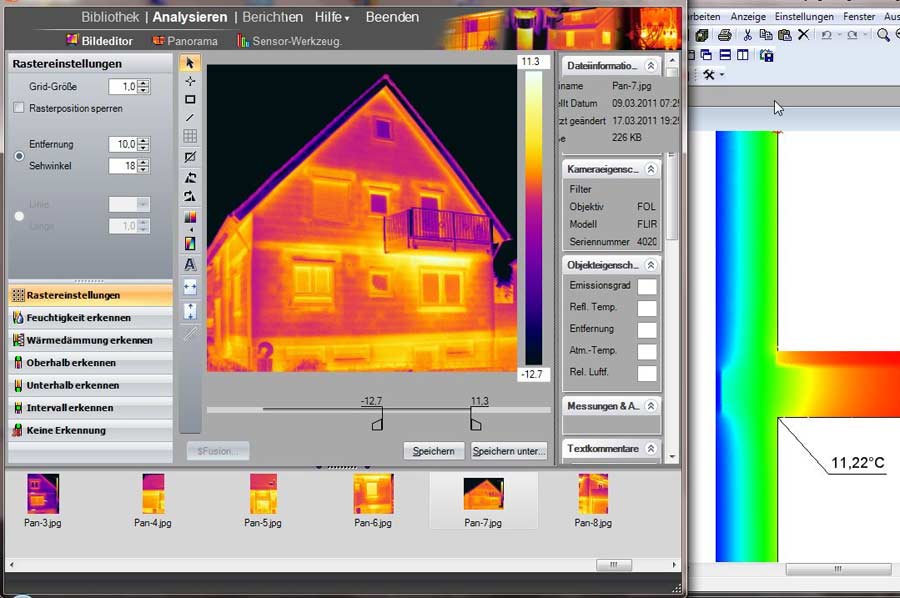This screenshot has width=900, height=598.
Task: Click the 'Speichern unter...' button
Action: (509, 451)
